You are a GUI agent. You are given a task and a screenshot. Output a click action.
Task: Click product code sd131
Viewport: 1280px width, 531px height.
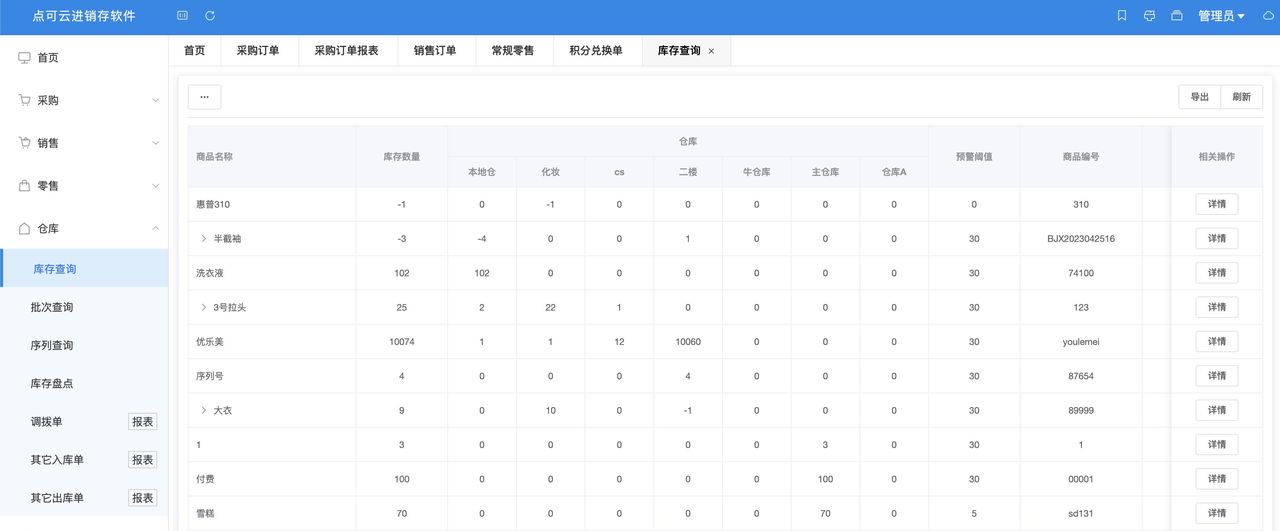click(x=1081, y=513)
